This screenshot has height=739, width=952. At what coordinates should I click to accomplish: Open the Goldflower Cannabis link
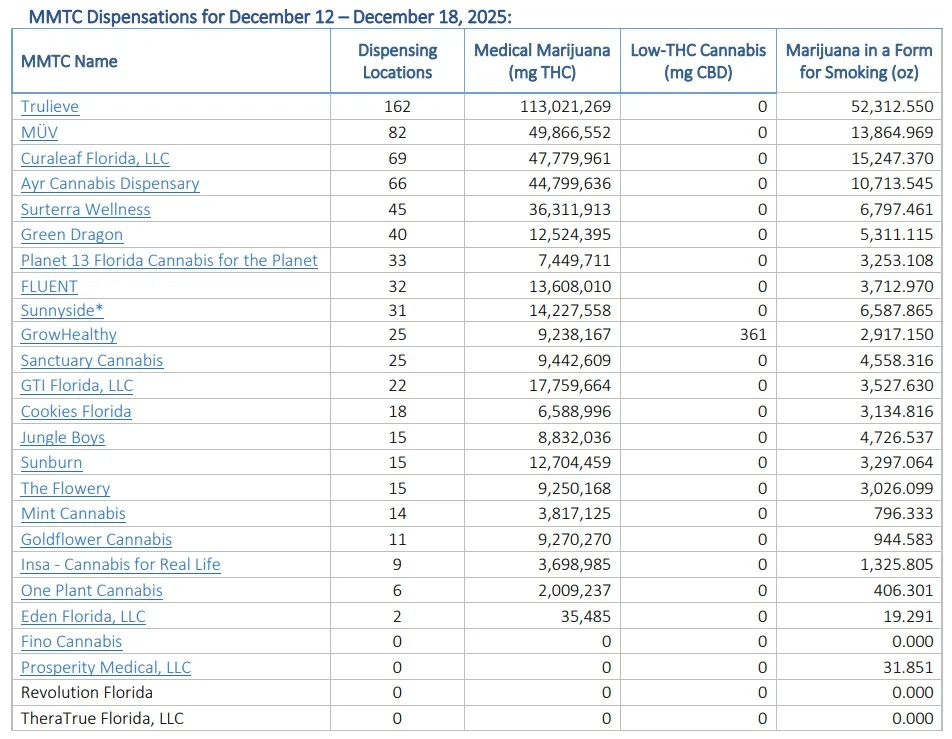pos(96,540)
